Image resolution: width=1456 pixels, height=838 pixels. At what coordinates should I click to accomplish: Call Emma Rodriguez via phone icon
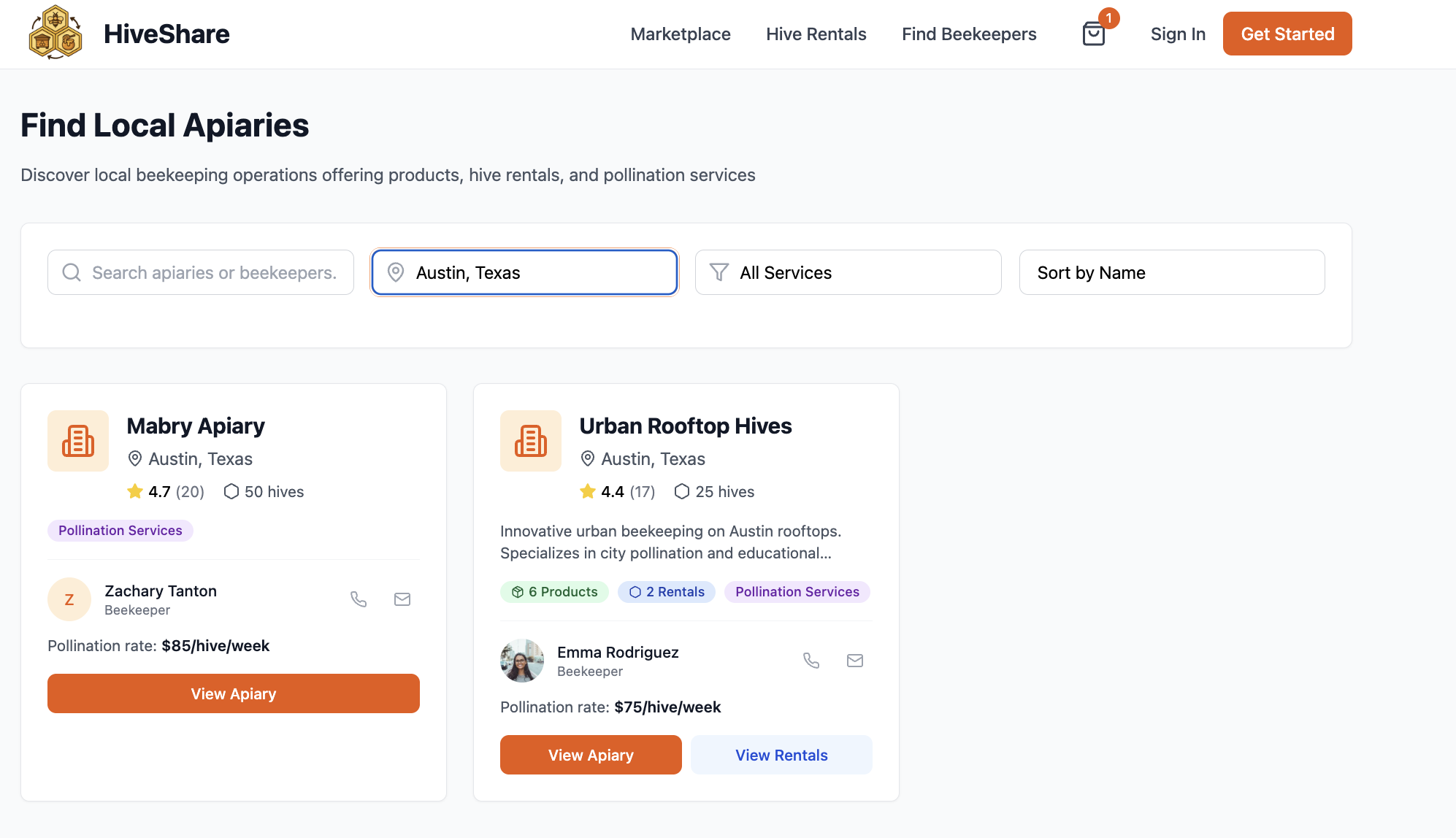click(811, 661)
